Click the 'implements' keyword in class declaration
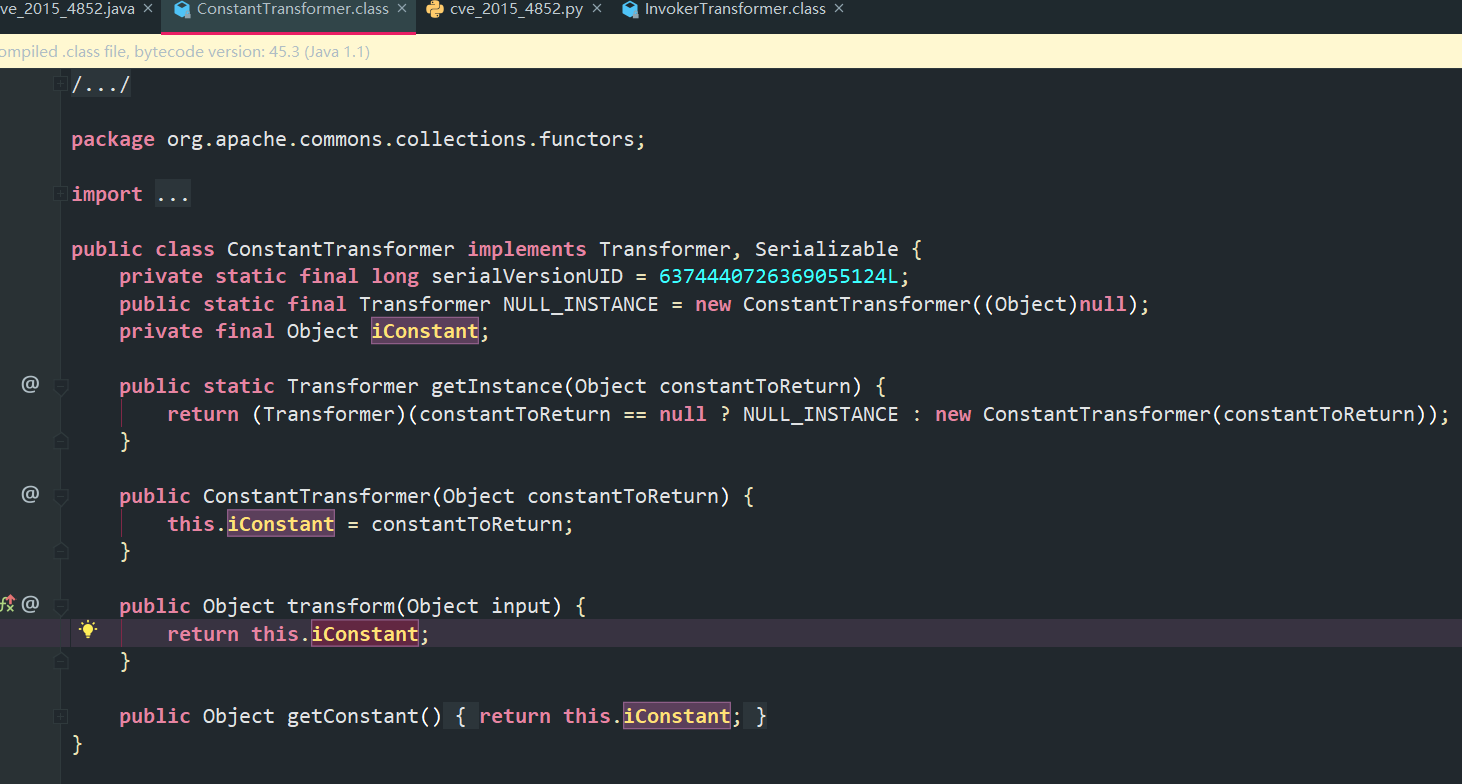 527,249
